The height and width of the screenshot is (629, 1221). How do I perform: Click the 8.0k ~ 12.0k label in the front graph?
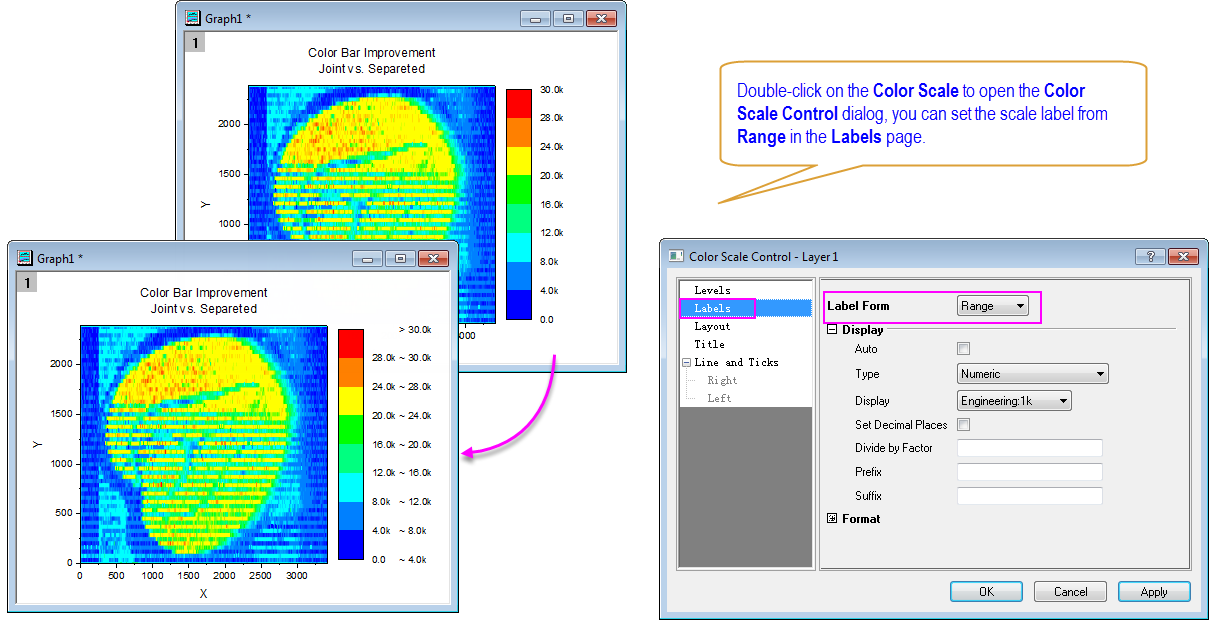[x=402, y=502]
